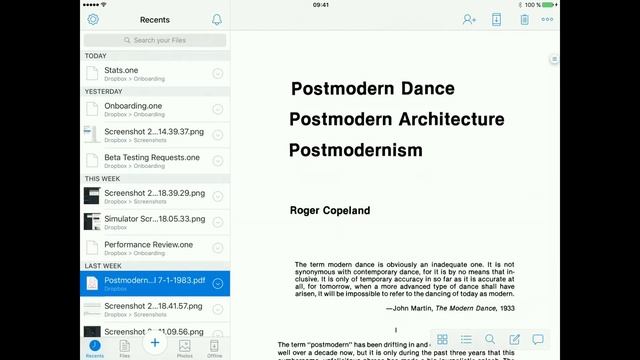Open notifications bell icon
The image size is (640, 360).
pyautogui.click(x=217, y=20)
